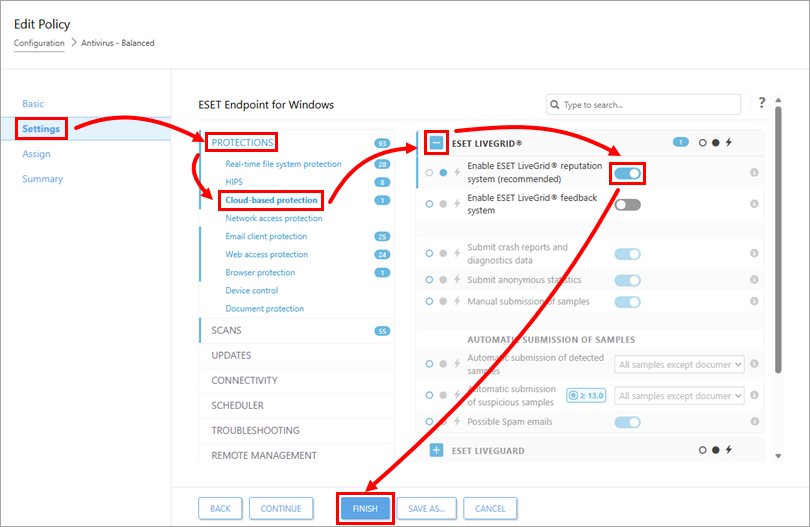Open the Basic section

pos(33,103)
